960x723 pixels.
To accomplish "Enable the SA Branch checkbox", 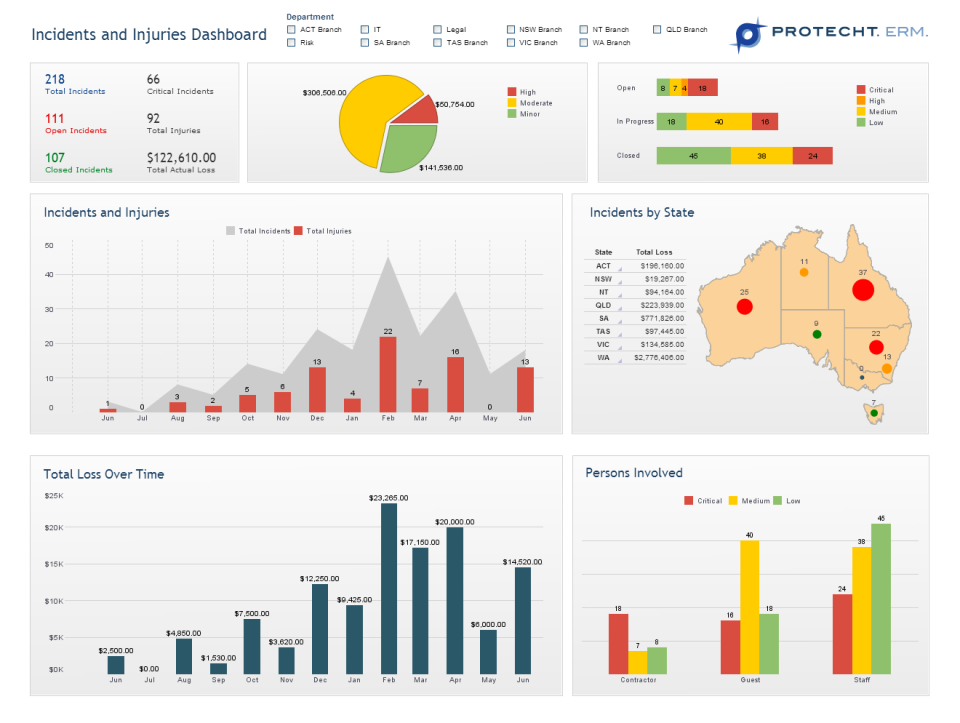I will (365, 43).
